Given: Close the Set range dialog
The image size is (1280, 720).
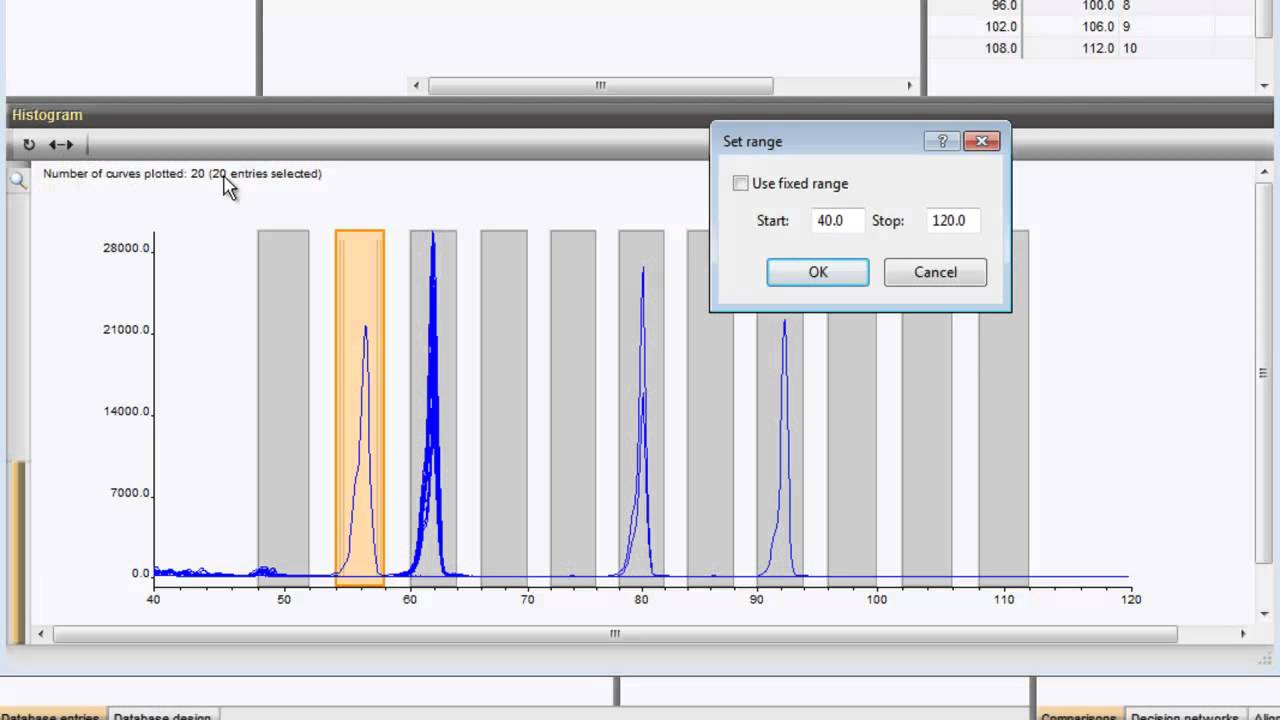Looking at the screenshot, I should pos(982,141).
